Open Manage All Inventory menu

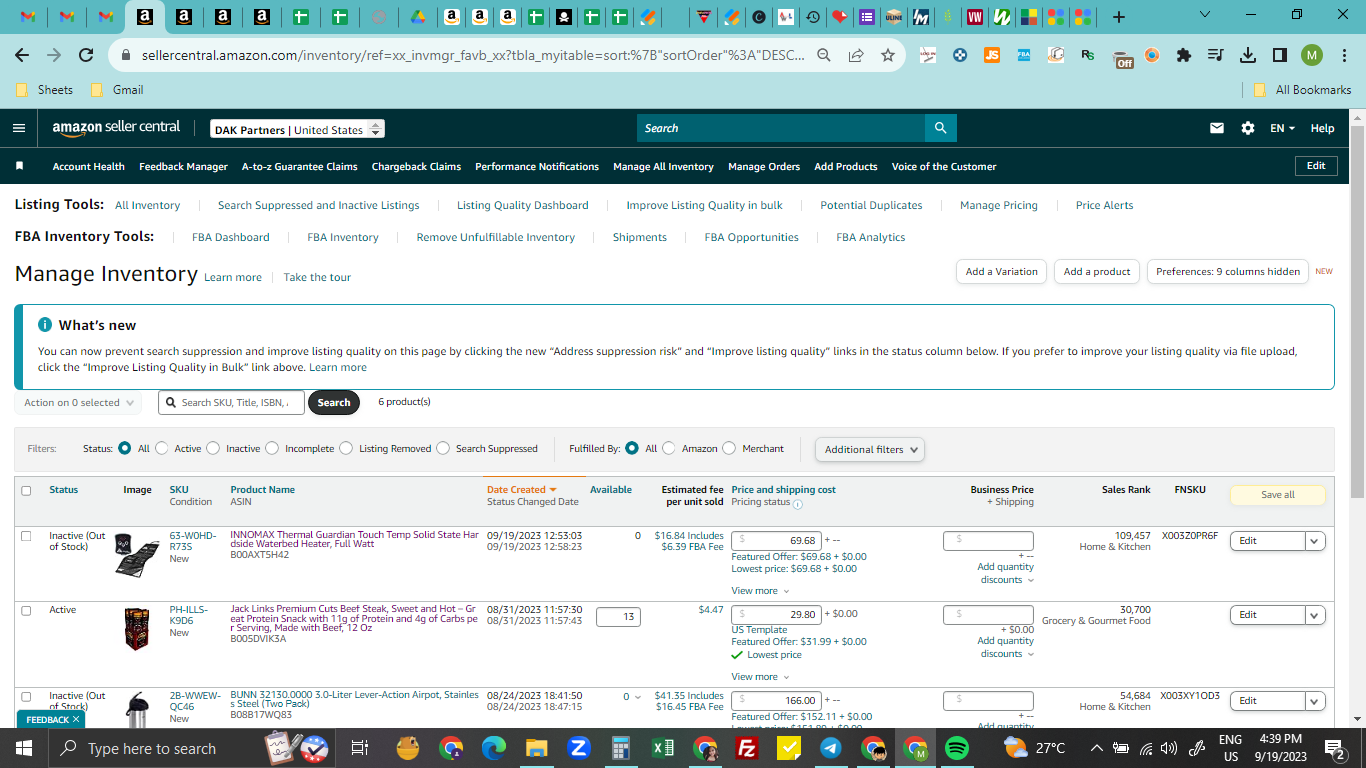(663, 166)
